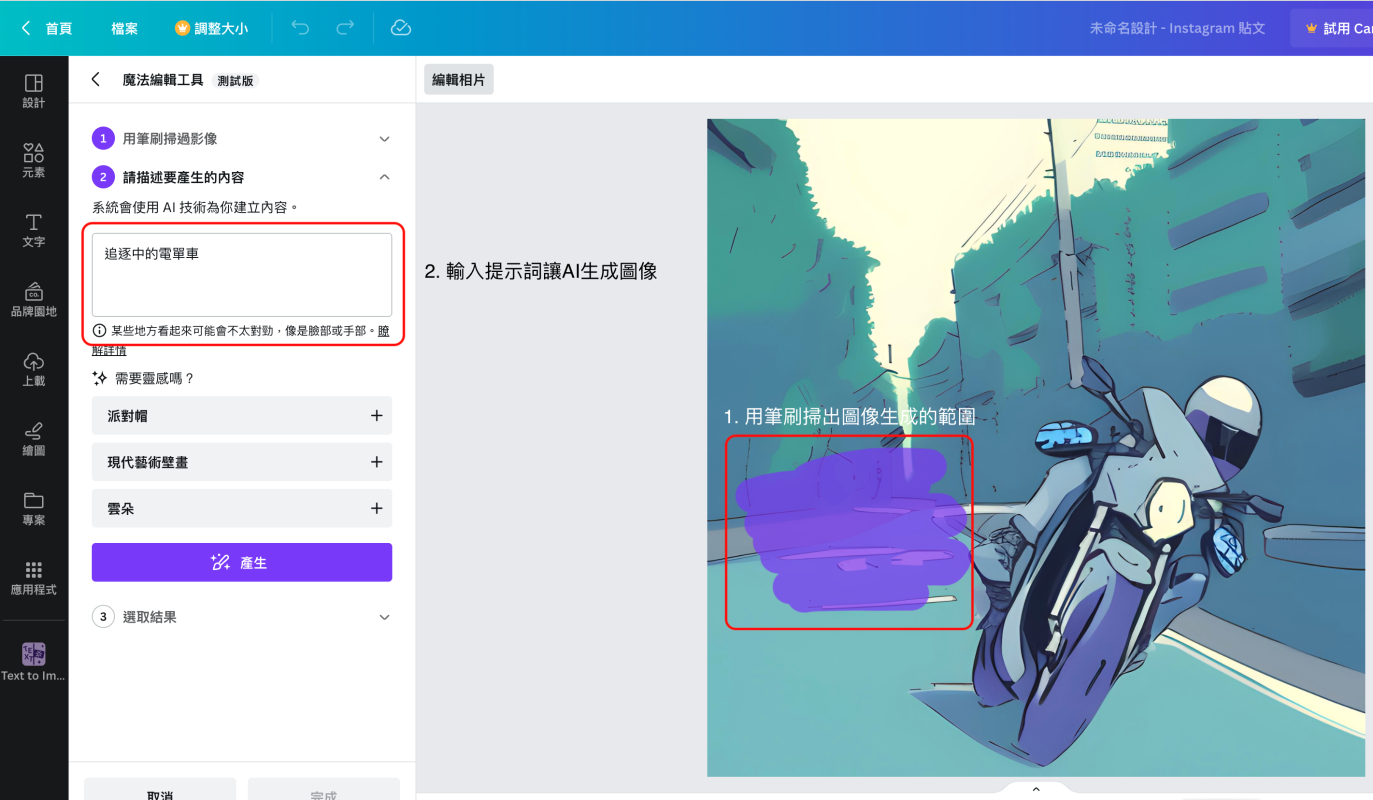
Task: Expand step 3 選取結果 section
Action: click(384, 617)
